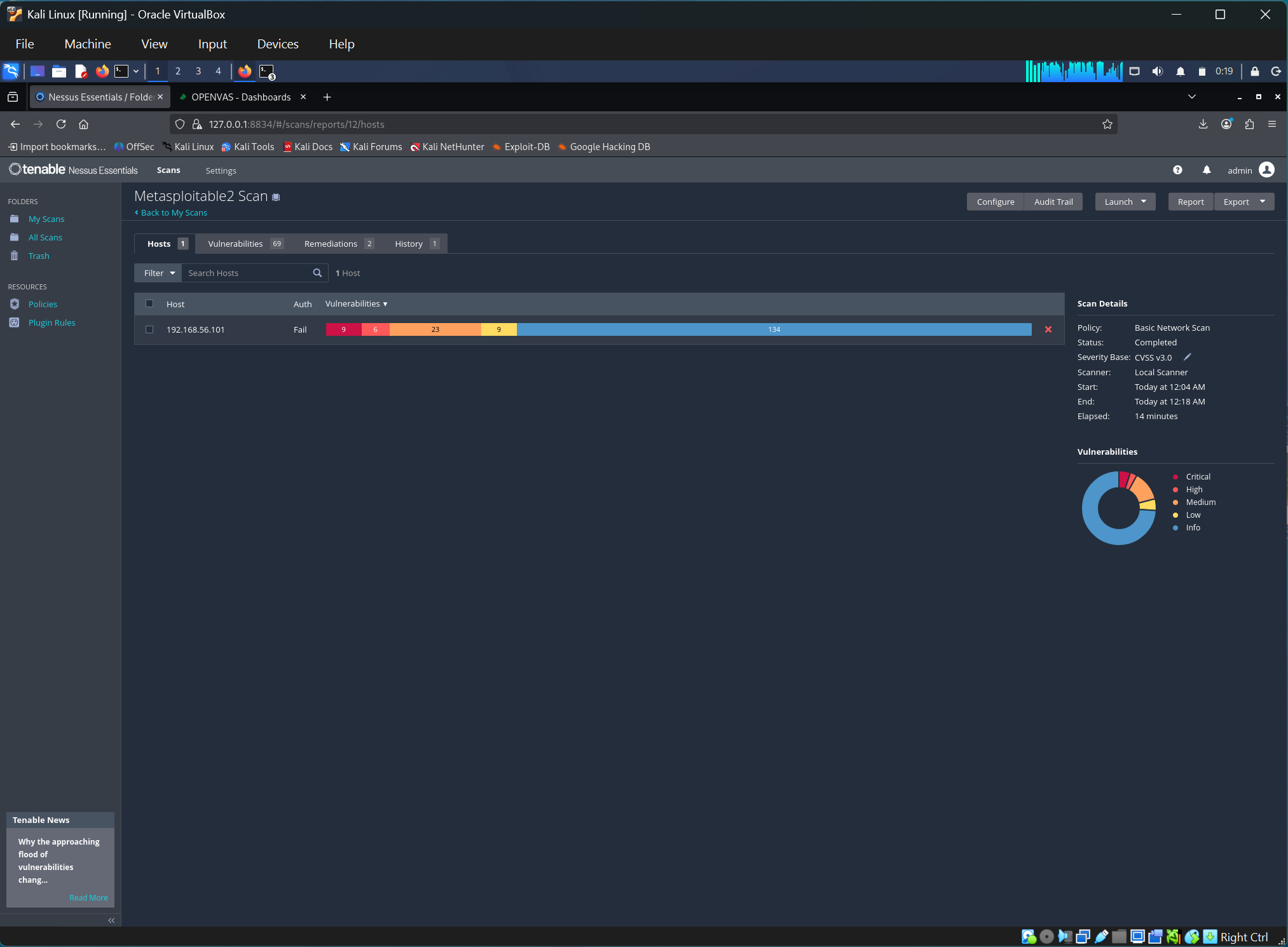Go to the Firefox home page
Image resolution: width=1288 pixels, height=947 pixels.
click(83, 124)
